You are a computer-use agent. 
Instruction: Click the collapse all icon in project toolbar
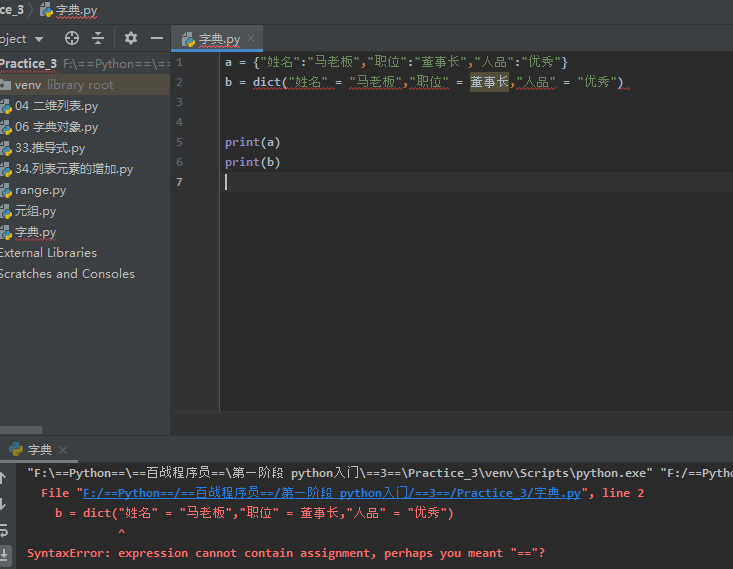click(x=98, y=38)
